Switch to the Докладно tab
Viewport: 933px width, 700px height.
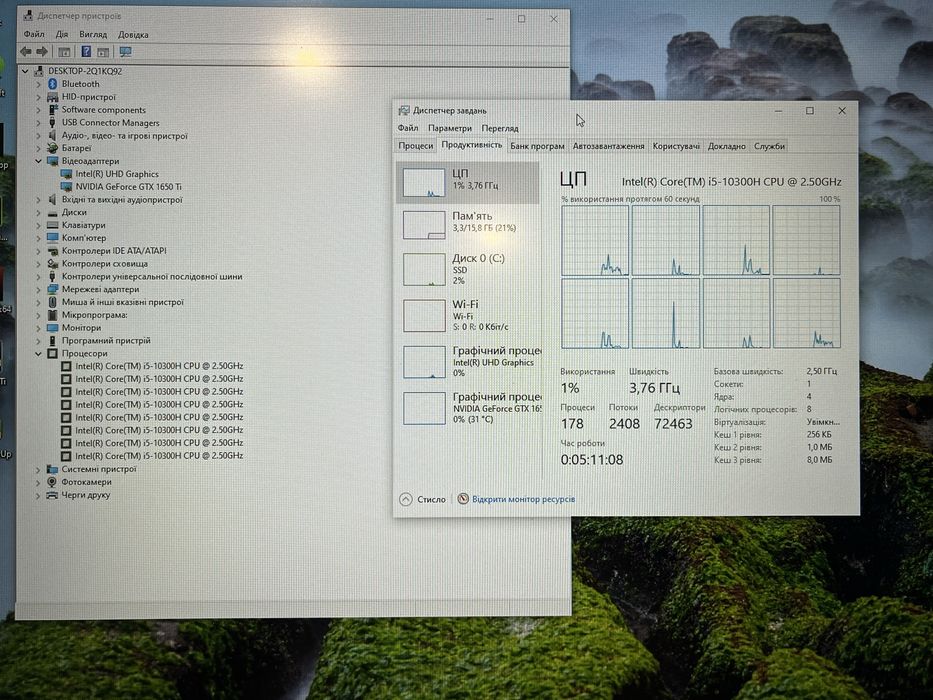tap(727, 146)
